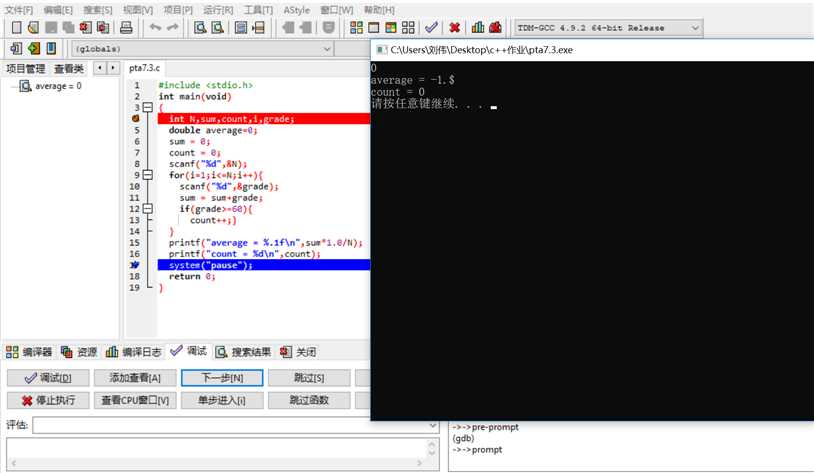
Task: Click the Find magnifier toolbar icon
Action: point(200,28)
